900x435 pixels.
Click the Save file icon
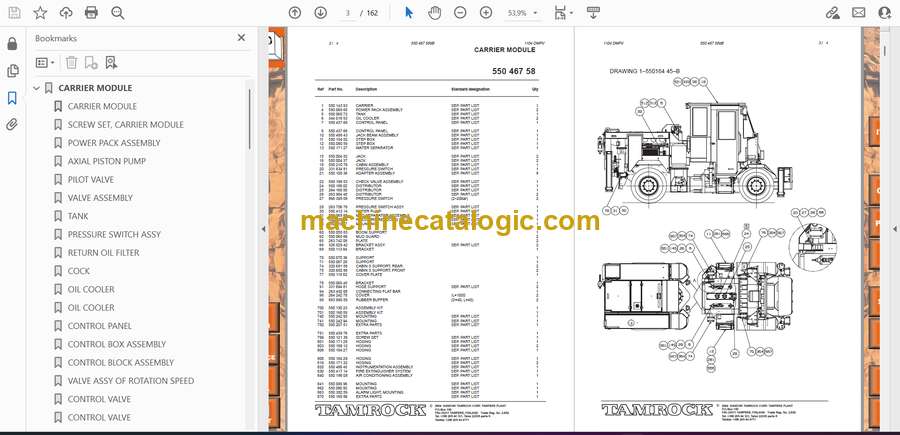14,13
